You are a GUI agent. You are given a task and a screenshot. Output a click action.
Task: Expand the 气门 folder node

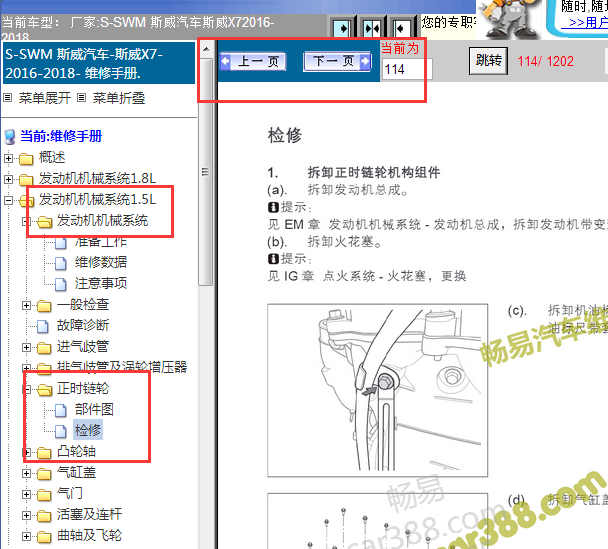click(x=26, y=494)
